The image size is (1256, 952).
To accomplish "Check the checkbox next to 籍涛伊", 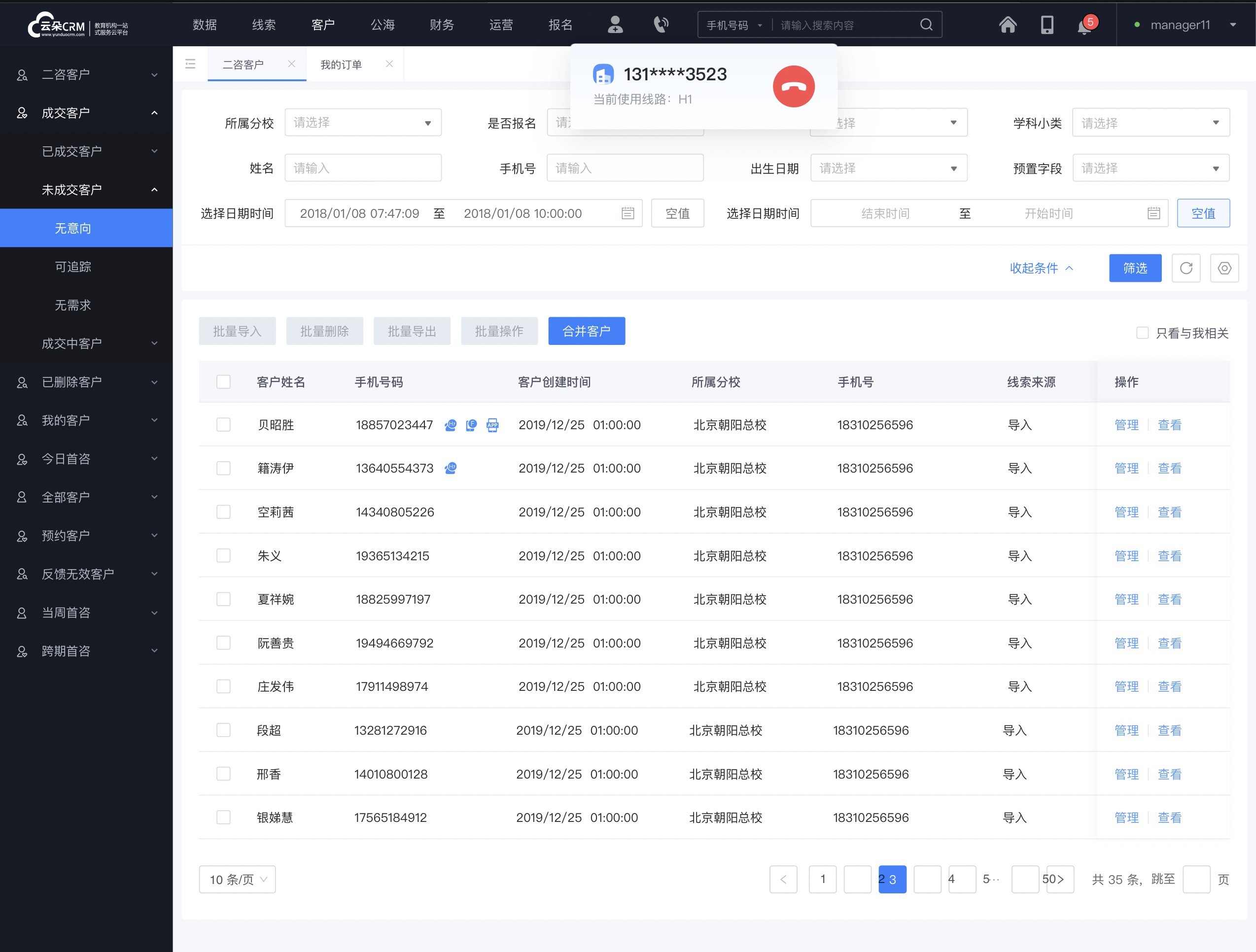I will (224, 468).
